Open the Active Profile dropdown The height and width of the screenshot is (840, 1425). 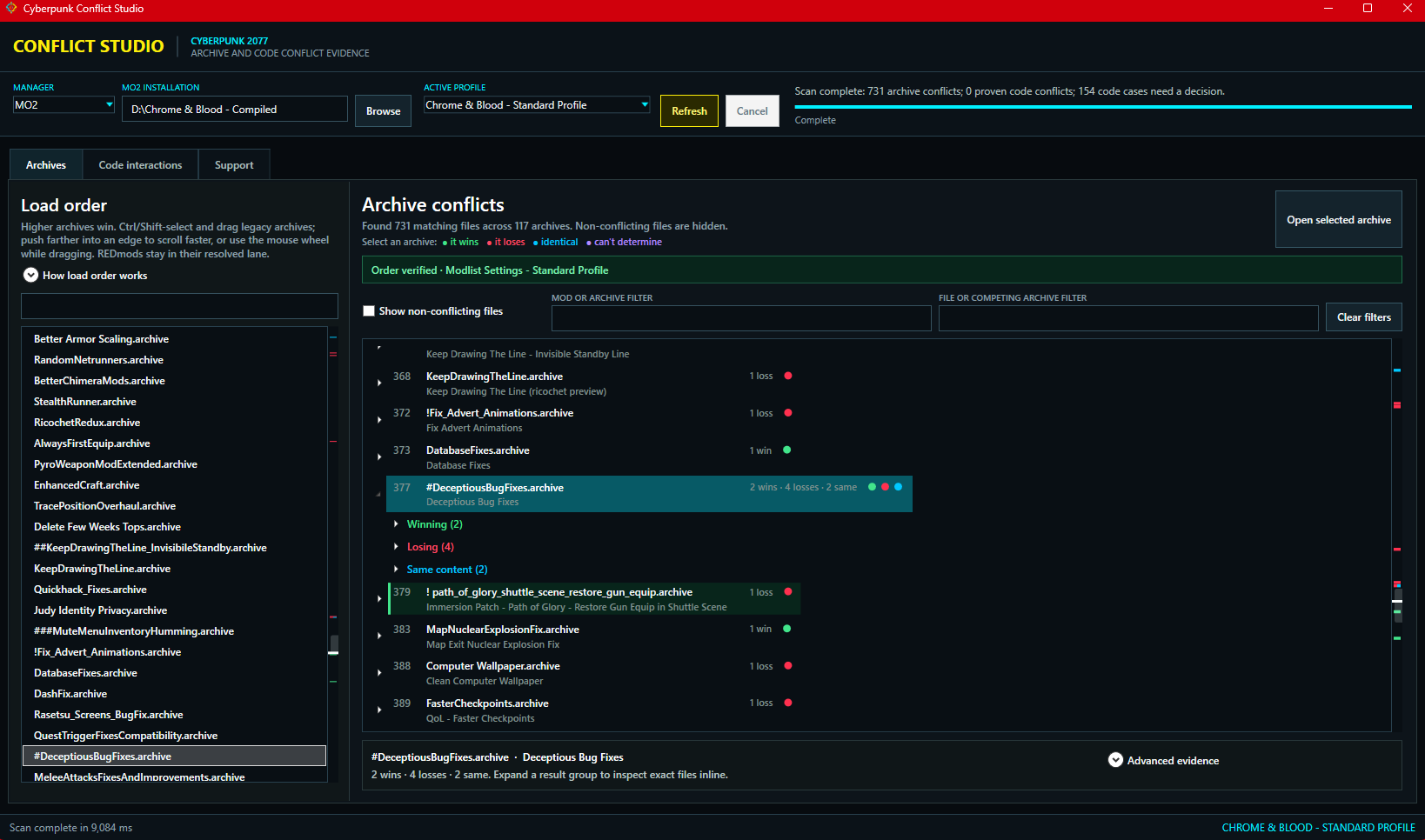coord(537,105)
